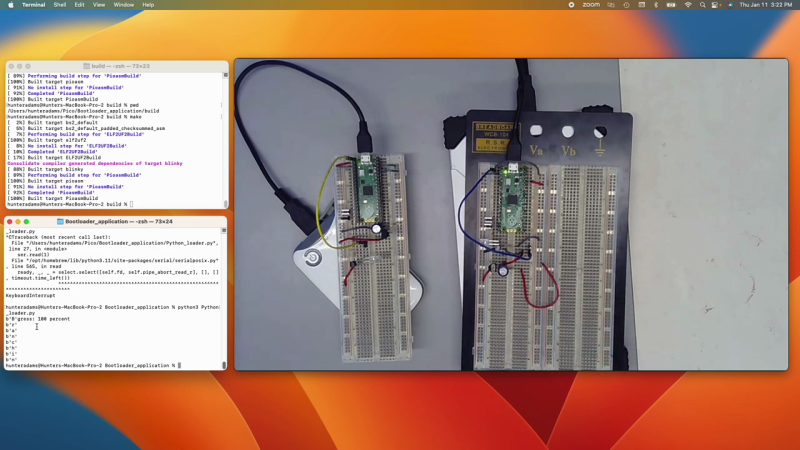Click the screen recording indicator icon
This screenshot has height=450, width=800.
[571, 5]
